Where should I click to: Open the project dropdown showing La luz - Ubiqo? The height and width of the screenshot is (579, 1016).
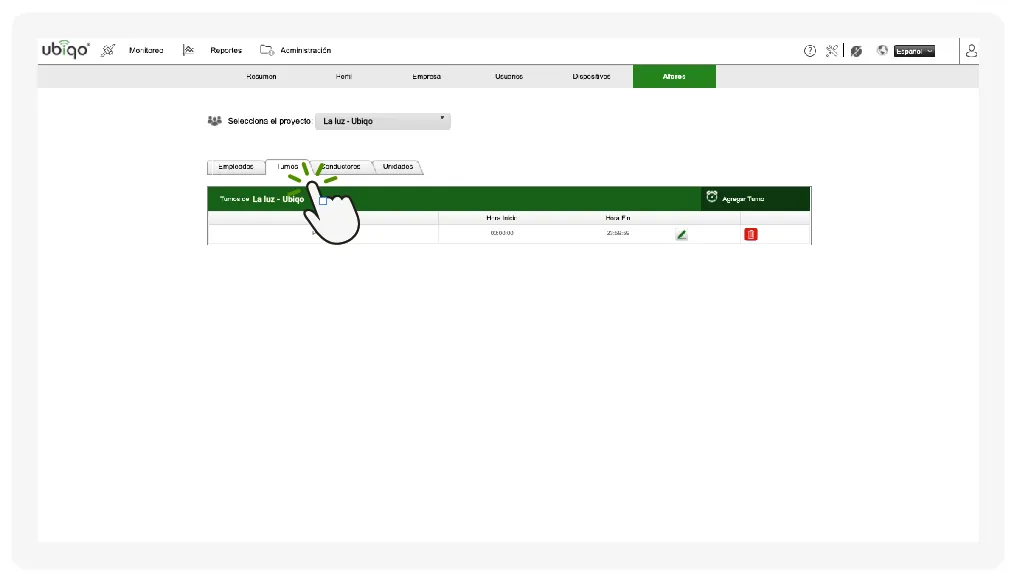pos(382,121)
